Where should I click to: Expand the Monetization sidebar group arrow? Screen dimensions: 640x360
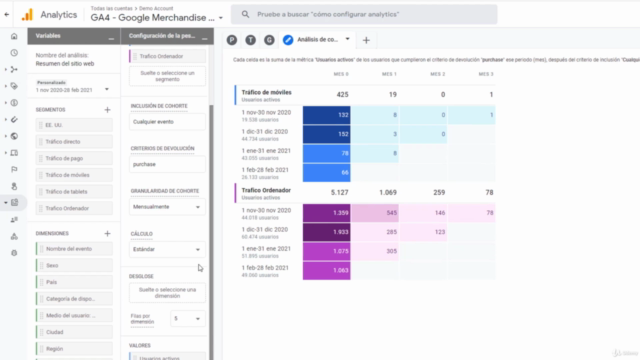[6, 103]
